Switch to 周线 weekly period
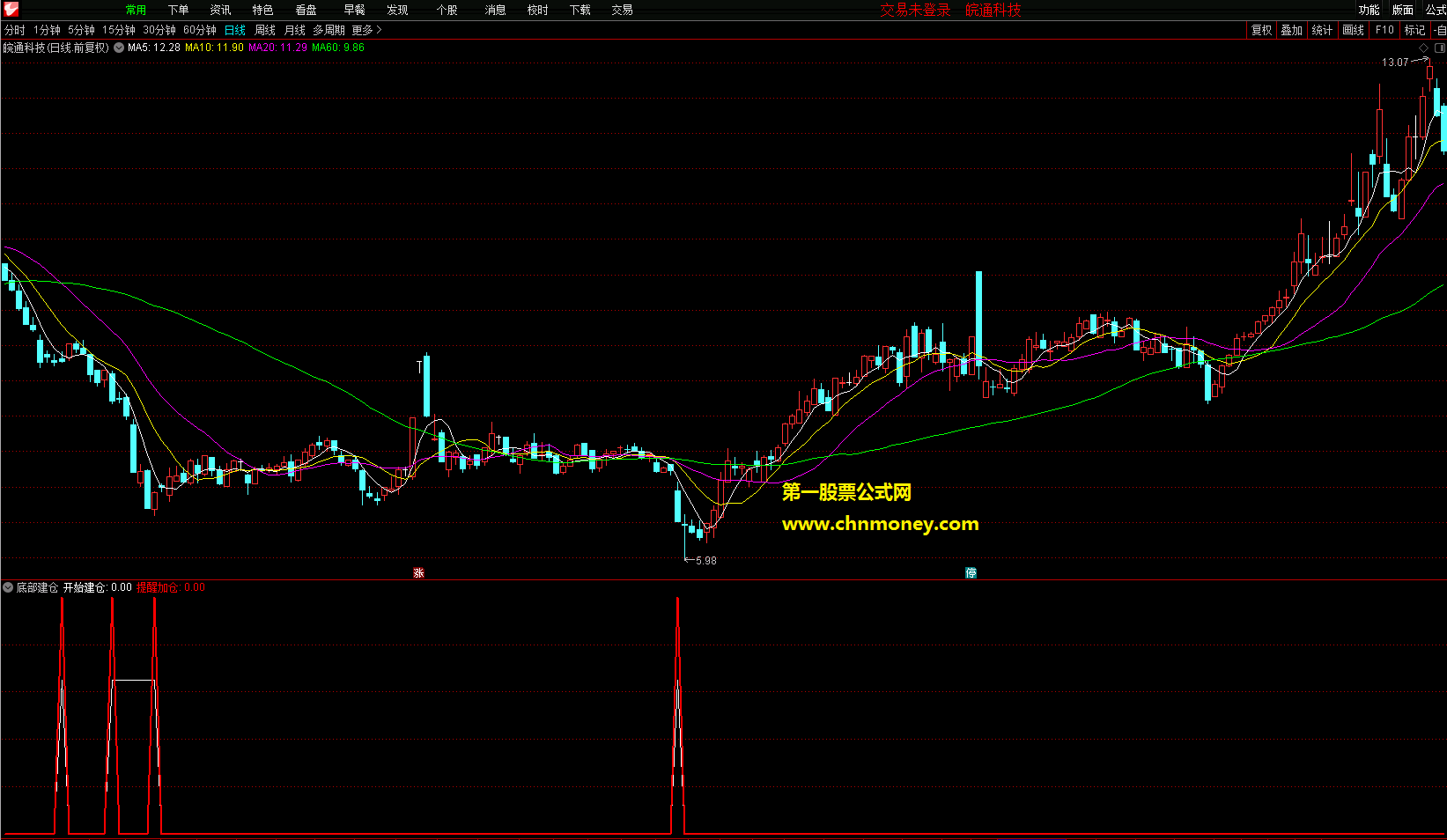This screenshot has width=1447, height=840. click(265, 30)
